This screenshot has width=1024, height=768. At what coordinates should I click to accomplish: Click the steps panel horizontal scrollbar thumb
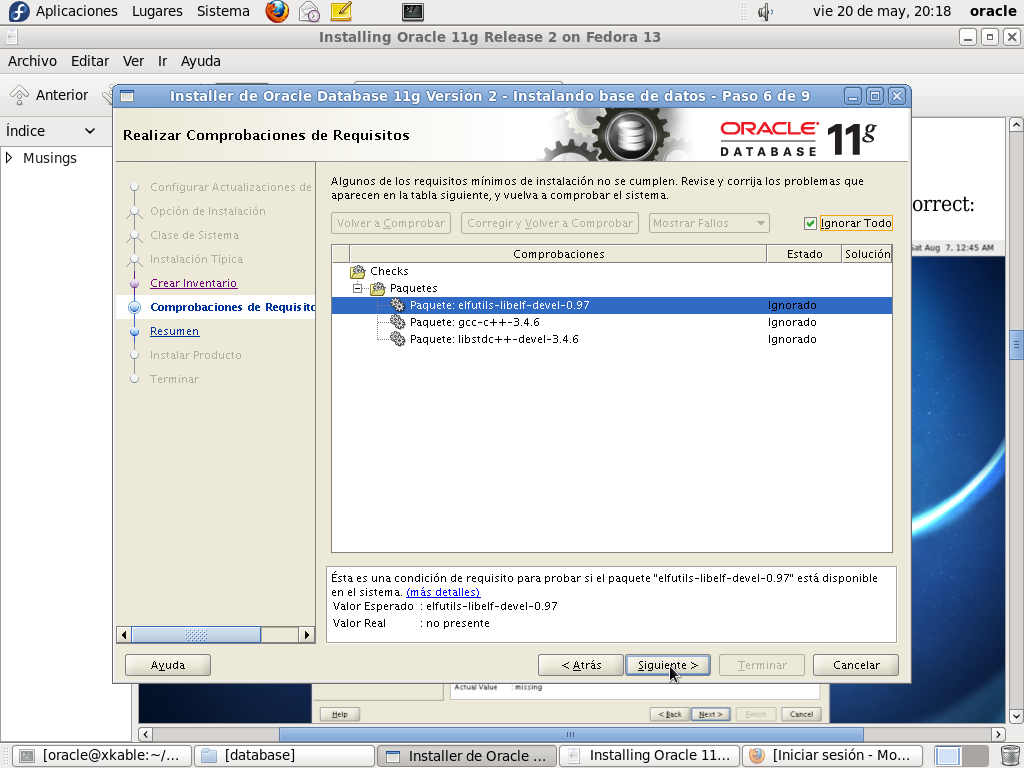pyautogui.click(x=196, y=634)
